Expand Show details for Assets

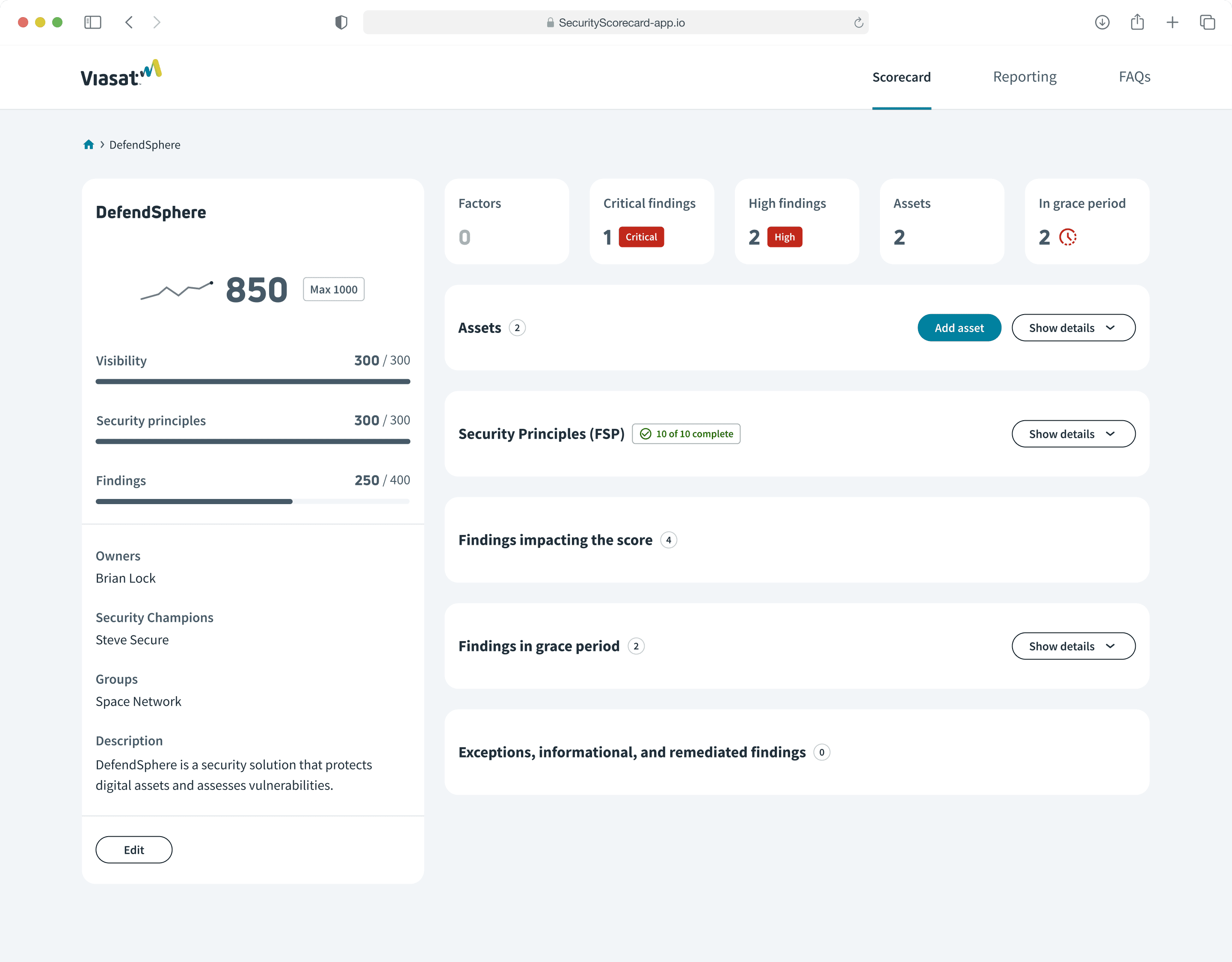click(x=1073, y=328)
